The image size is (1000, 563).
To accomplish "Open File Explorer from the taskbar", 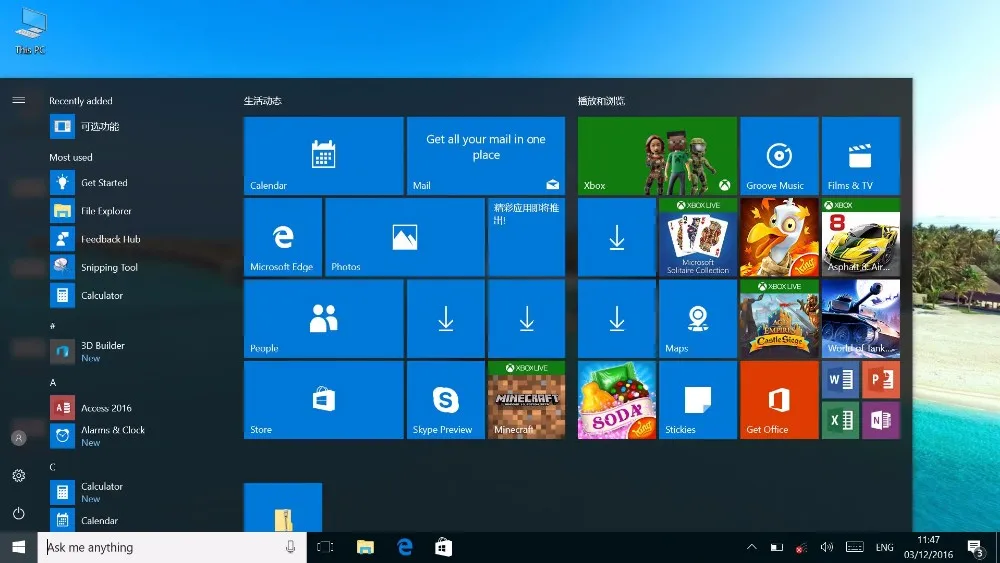I will pos(365,547).
